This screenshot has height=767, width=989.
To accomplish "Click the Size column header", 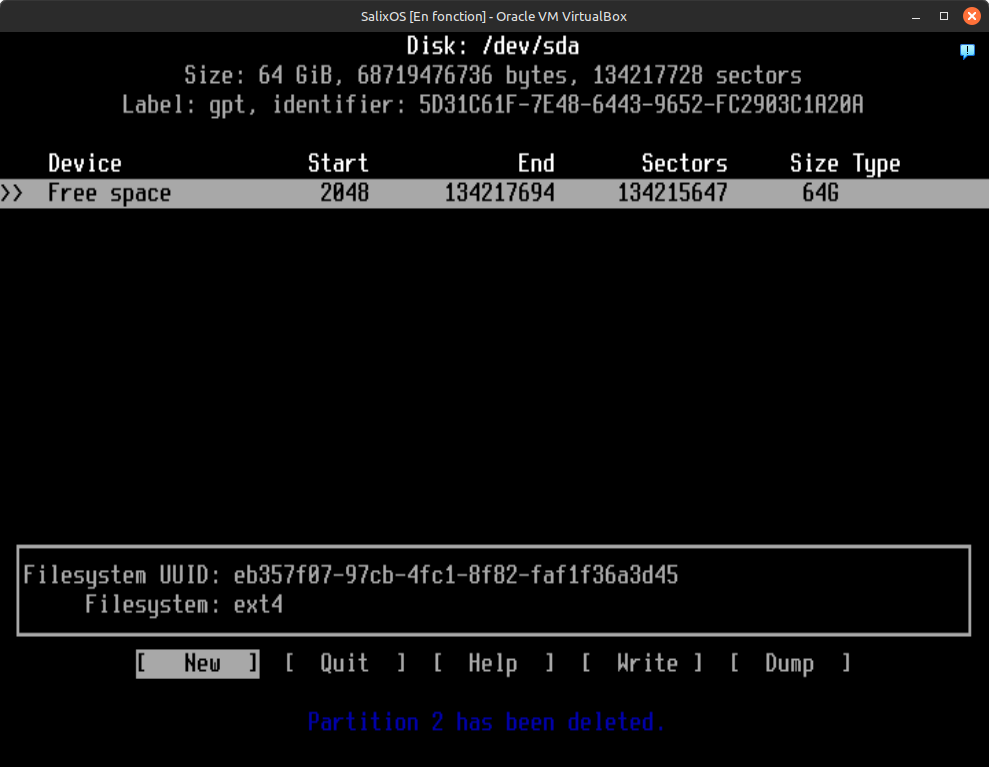I will pos(814,164).
